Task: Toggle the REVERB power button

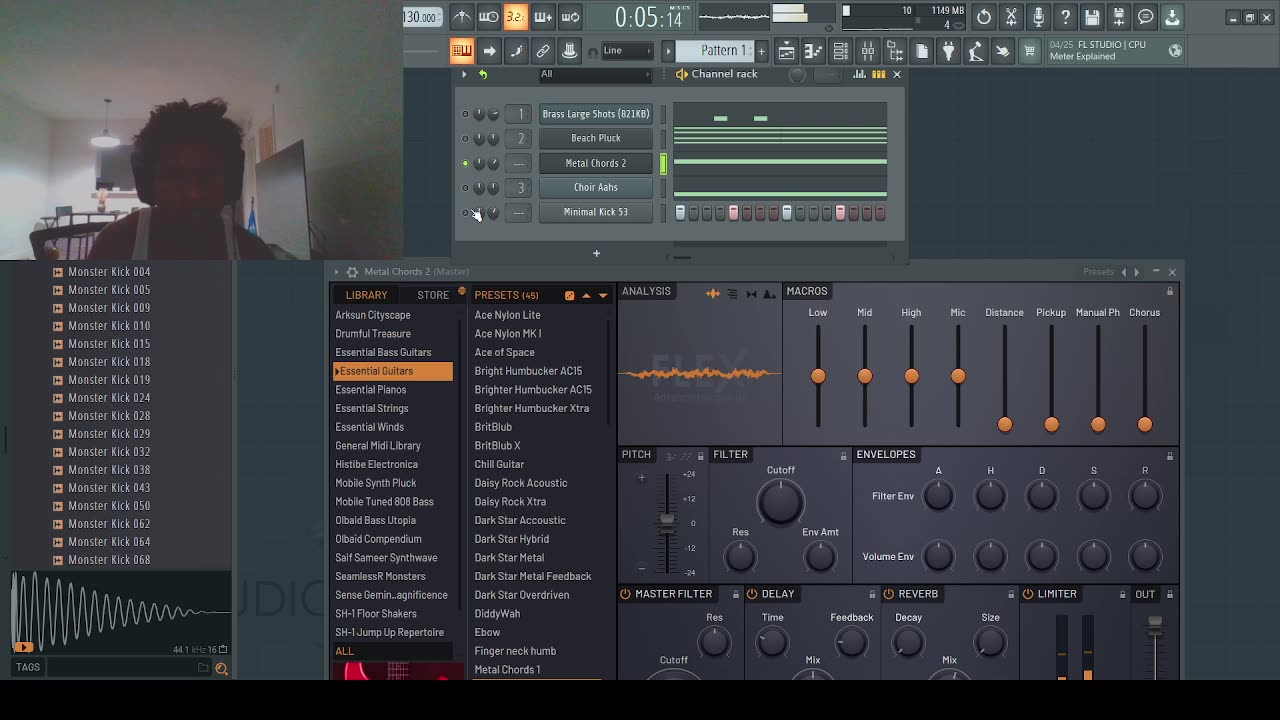Action: (x=888, y=594)
